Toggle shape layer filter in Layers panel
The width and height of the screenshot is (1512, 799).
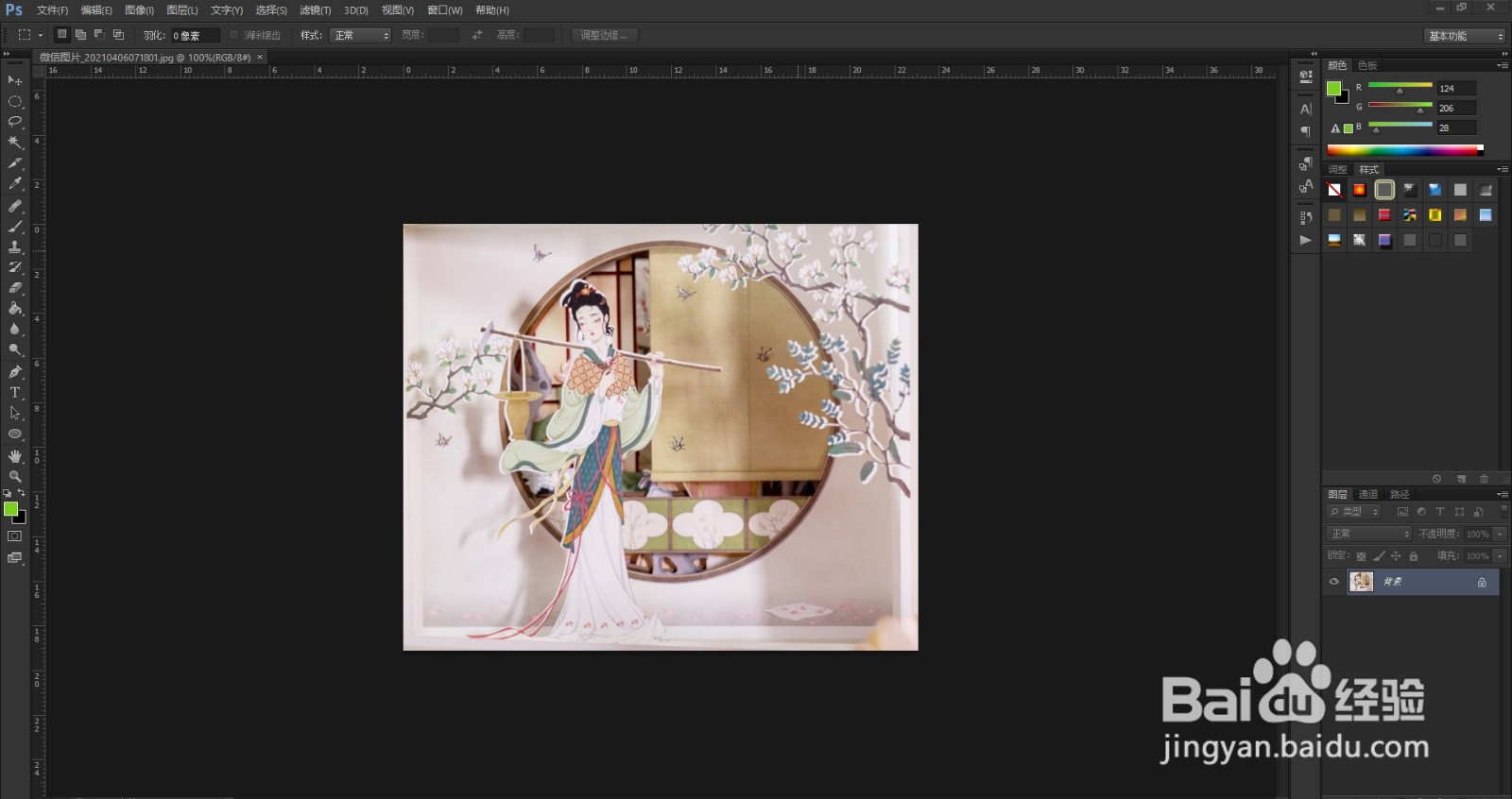point(1460,512)
